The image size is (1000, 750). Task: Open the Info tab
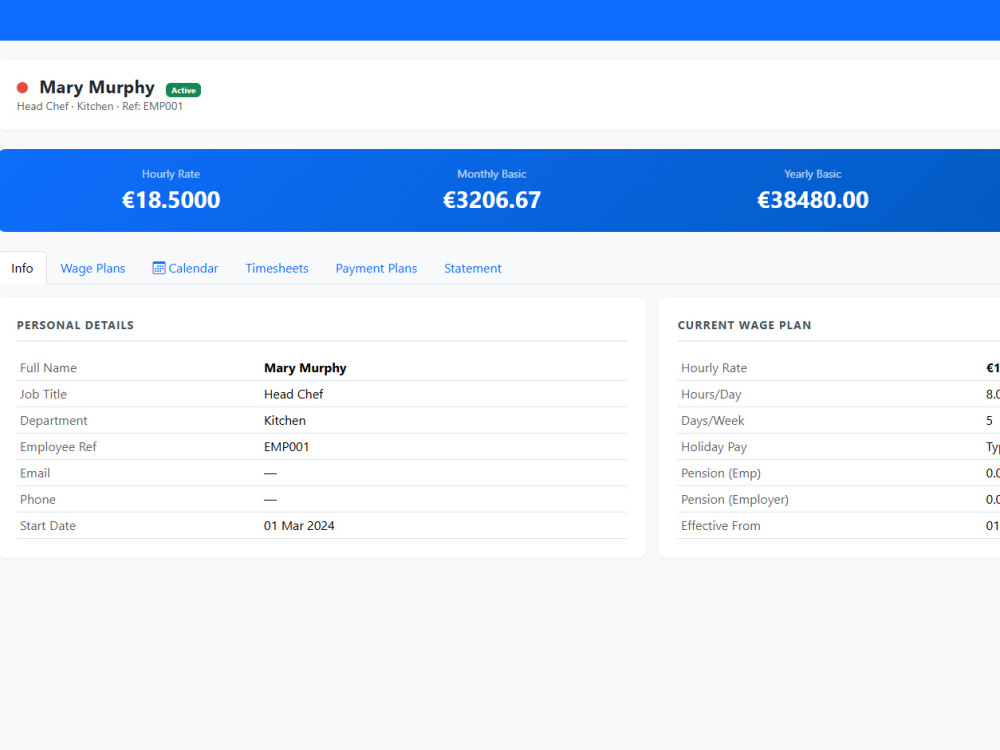point(22,268)
